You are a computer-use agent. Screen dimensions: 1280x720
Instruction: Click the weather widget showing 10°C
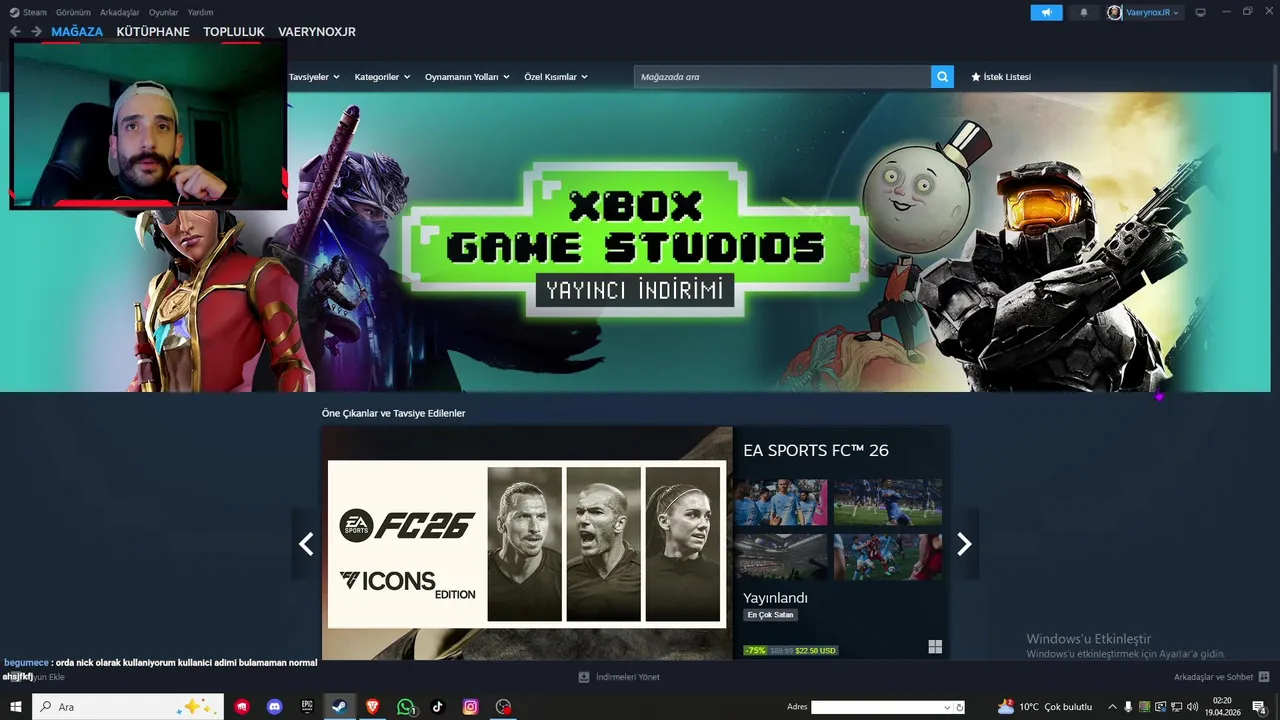[x=1044, y=707]
